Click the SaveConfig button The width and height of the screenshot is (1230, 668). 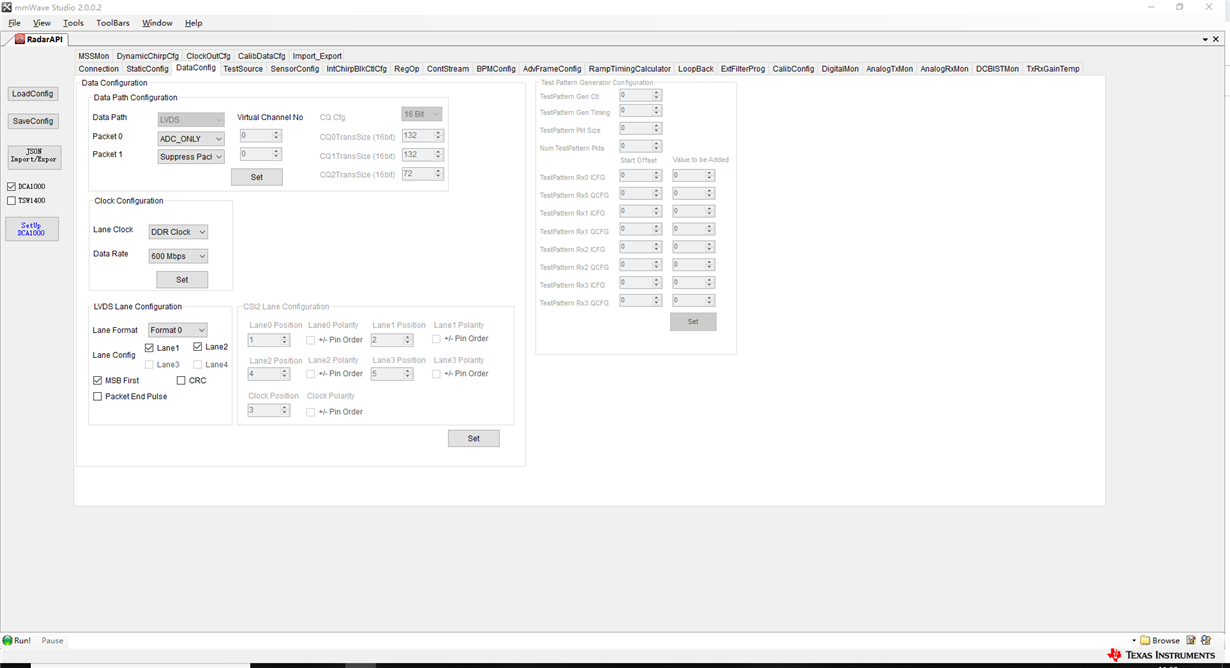tap(33, 121)
